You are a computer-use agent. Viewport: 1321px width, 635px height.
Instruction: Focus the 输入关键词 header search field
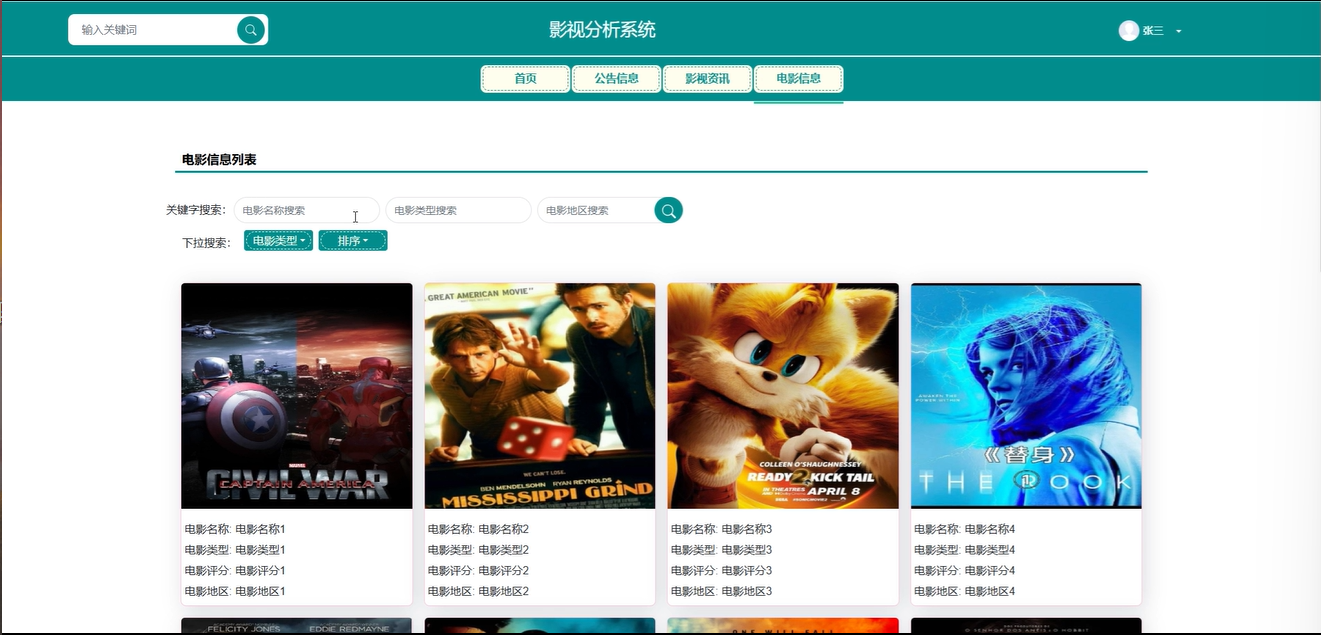pyautogui.click(x=155, y=30)
